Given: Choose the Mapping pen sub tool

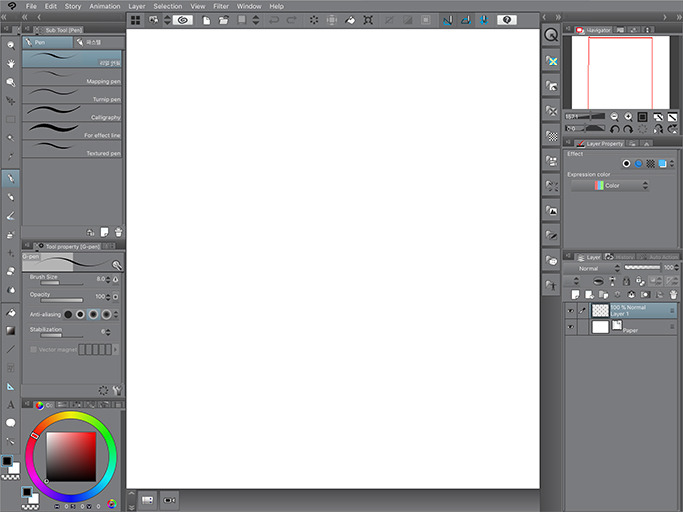Looking at the screenshot, I should click(72, 77).
